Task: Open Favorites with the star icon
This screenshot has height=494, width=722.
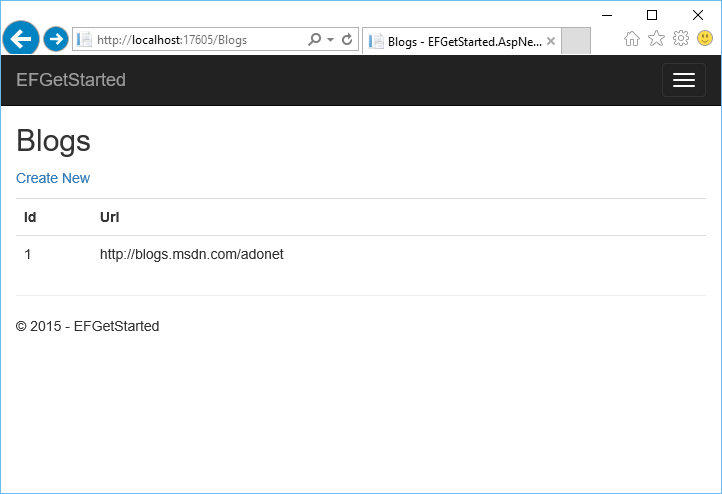Action: [656, 39]
